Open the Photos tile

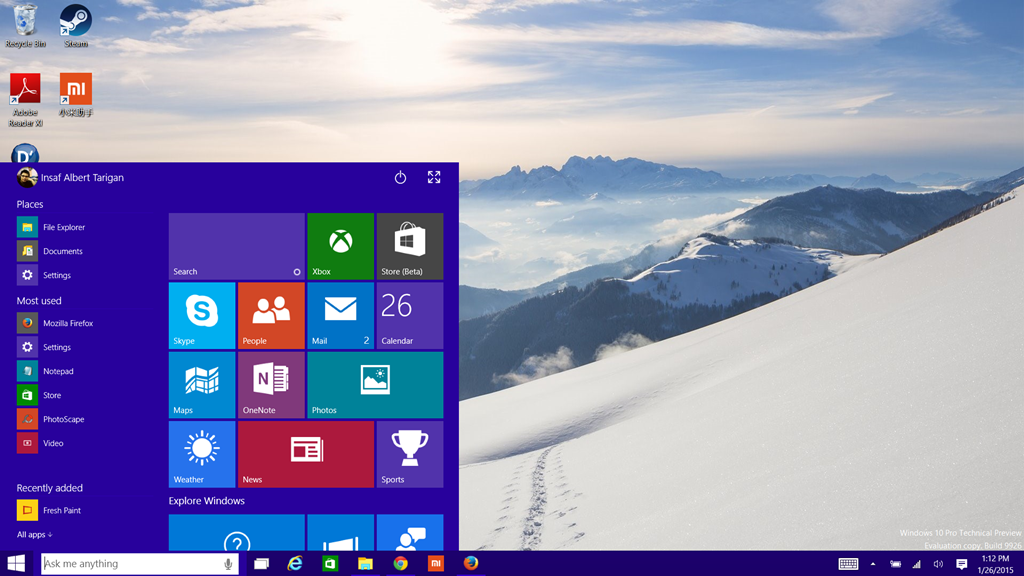[375, 385]
